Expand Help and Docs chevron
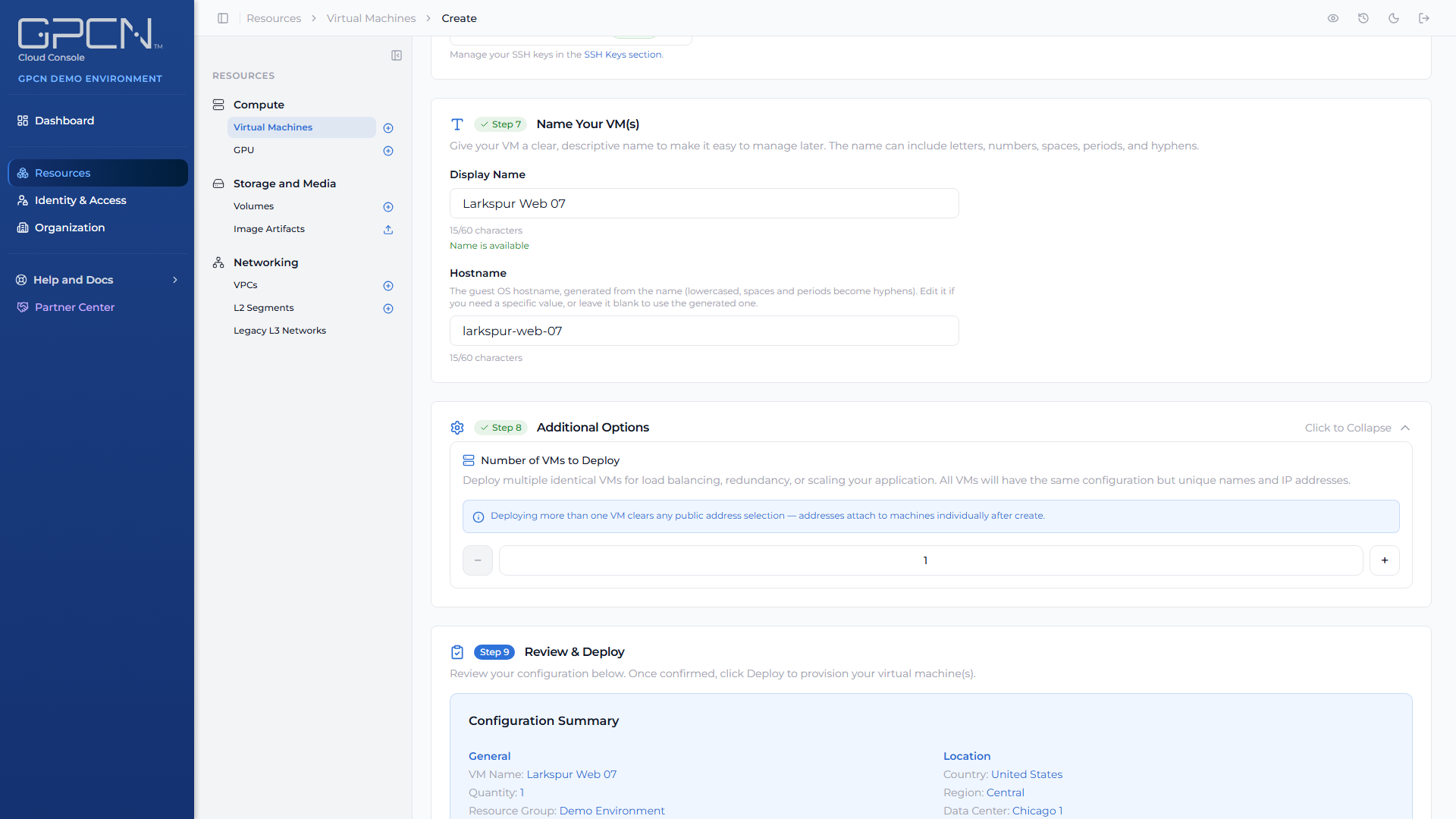The width and height of the screenshot is (1456, 819). [x=175, y=280]
